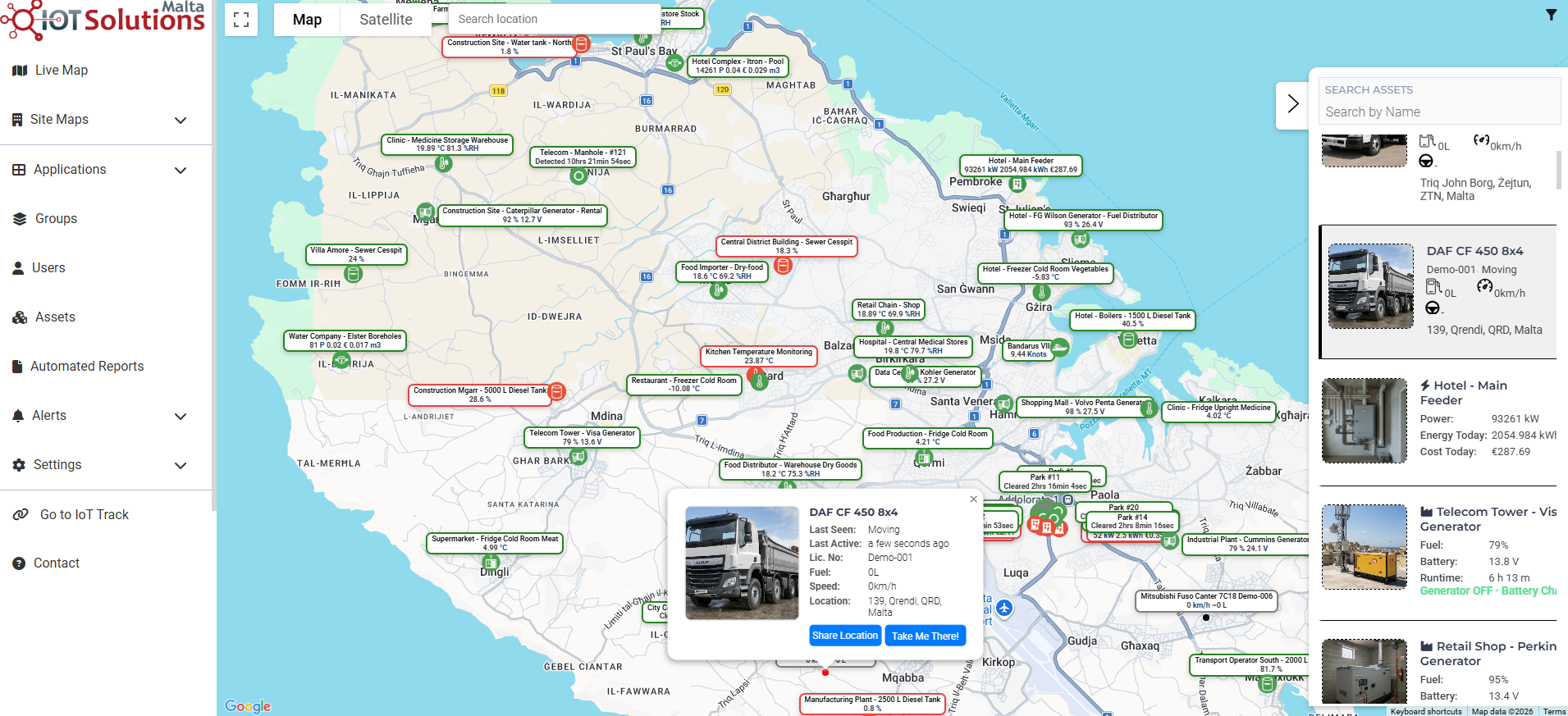Click the Settings gear icon
Screen dimensions: 1568x716
[19, 465]
